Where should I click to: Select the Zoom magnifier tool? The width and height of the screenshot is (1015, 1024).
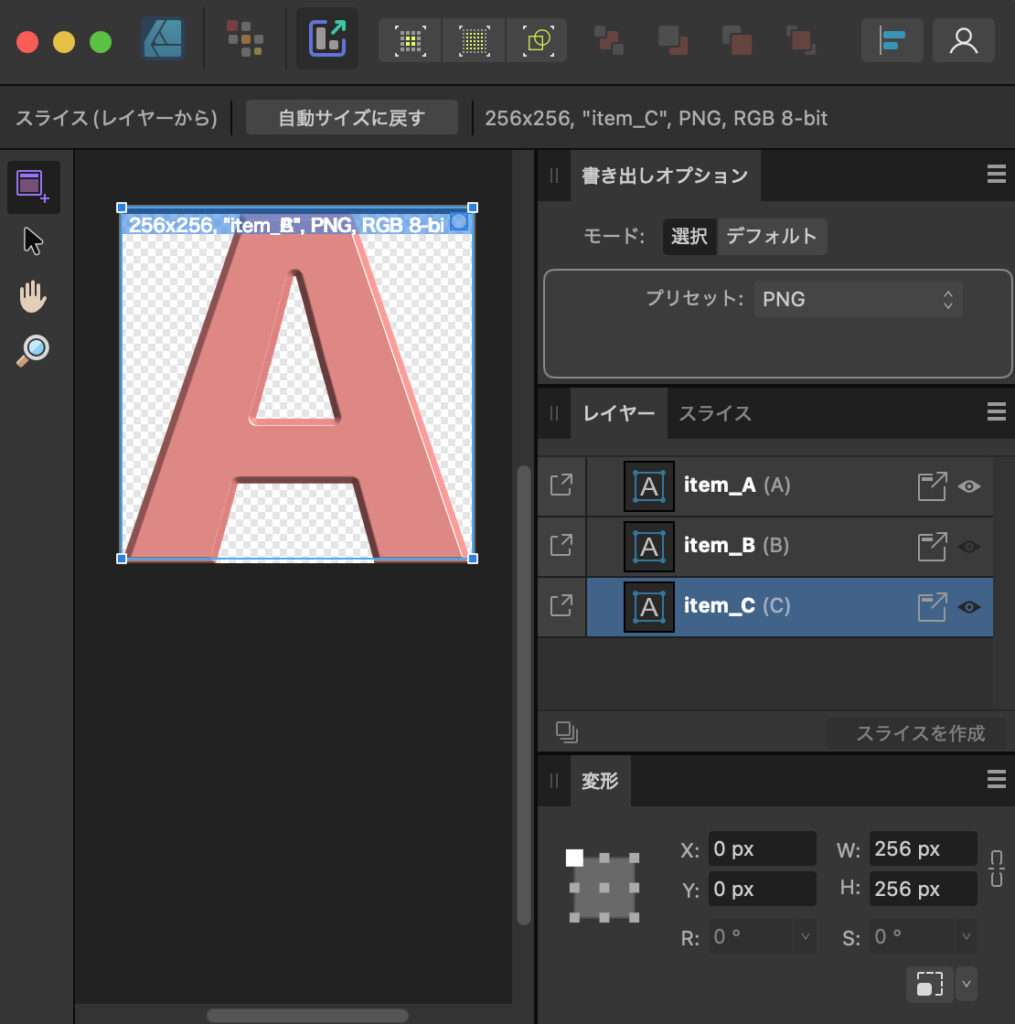(33, 351)
